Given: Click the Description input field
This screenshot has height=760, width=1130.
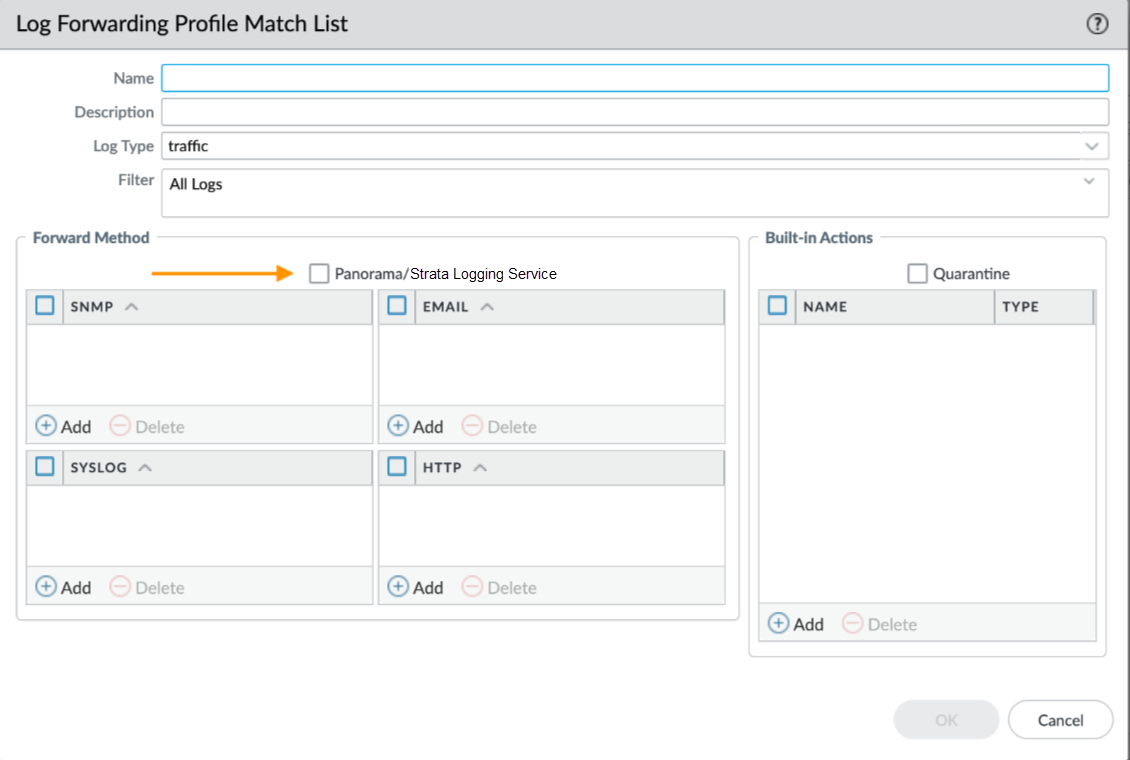Looking at the screenshot, I should (x=635, y=112).
